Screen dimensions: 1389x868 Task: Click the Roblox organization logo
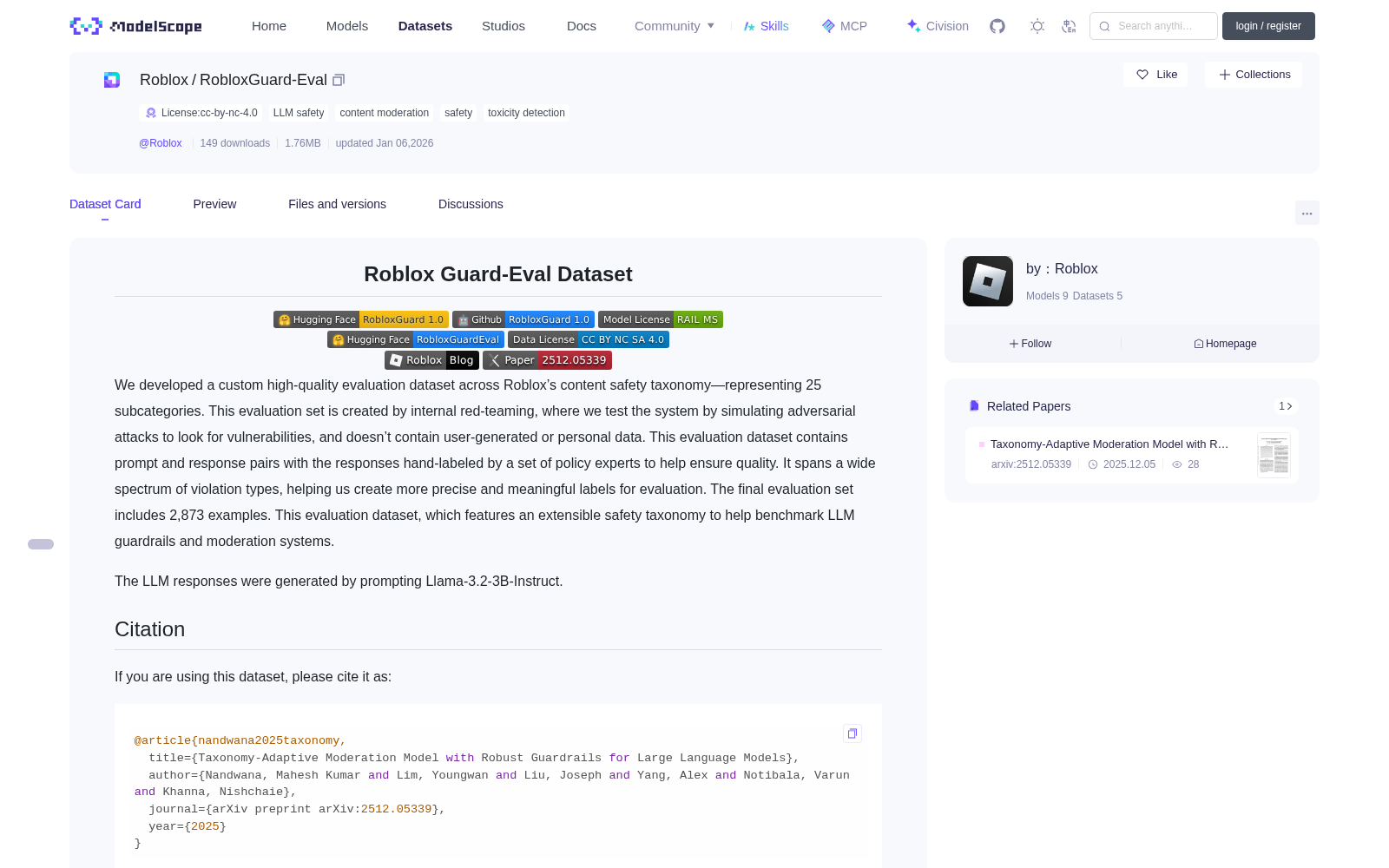click(988, 281)
